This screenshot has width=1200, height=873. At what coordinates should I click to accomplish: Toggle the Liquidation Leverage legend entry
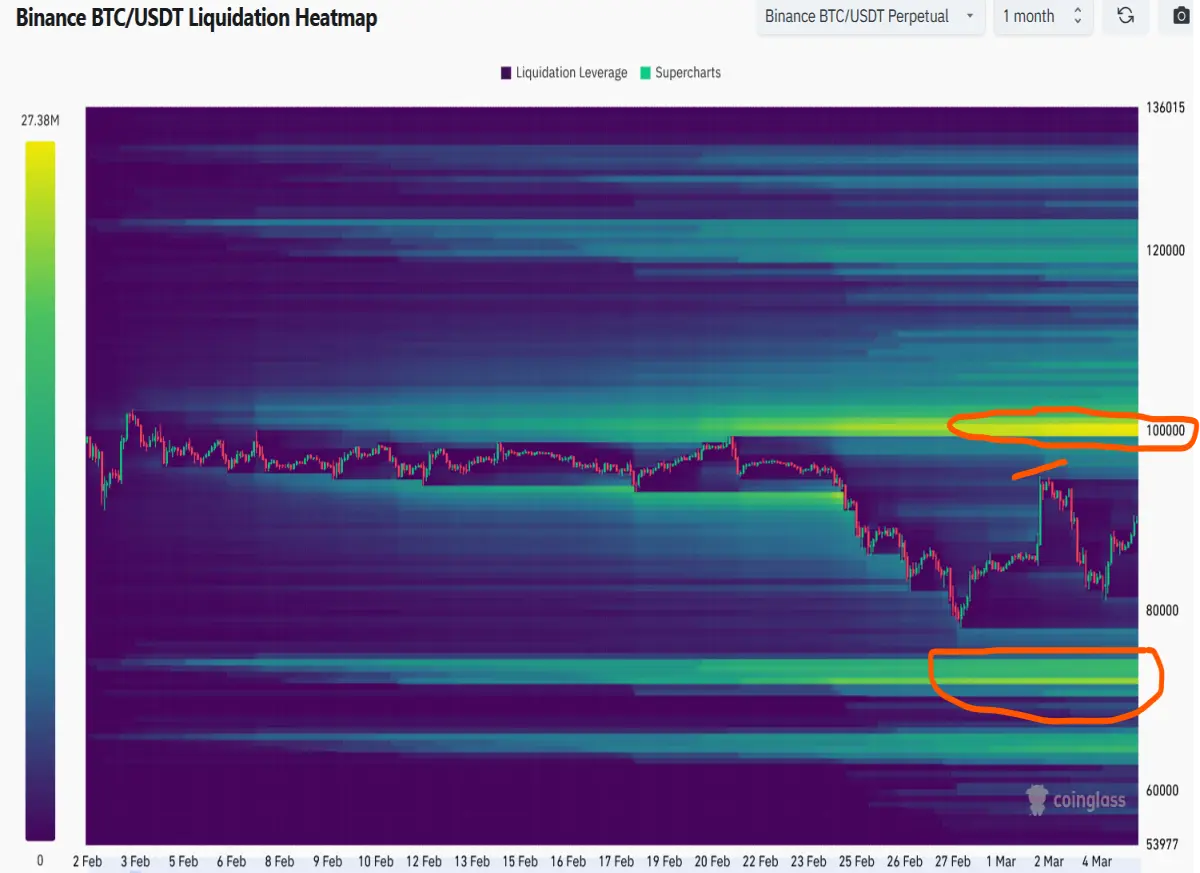point(564,73)
